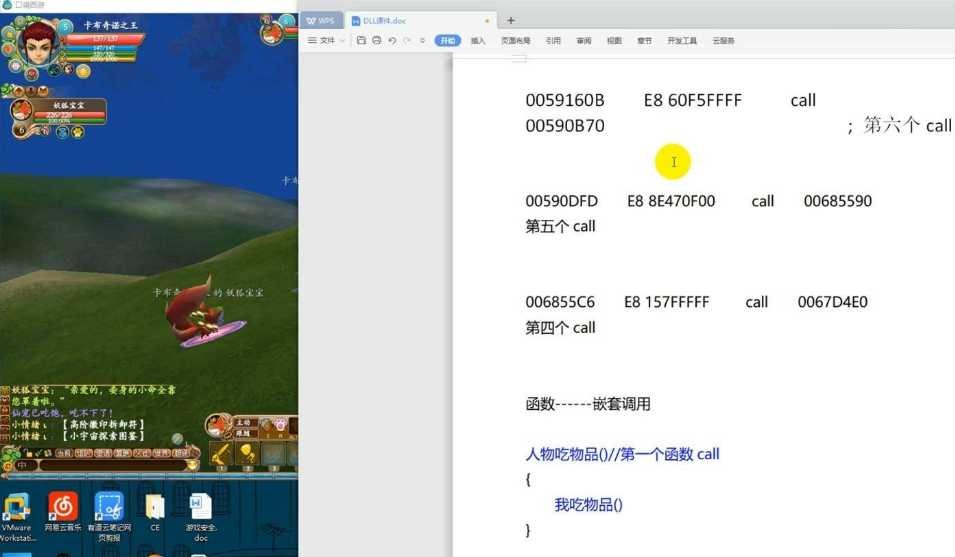Click 【小宇宙探索图鉴】 item link in chat
This screenshot has width=955, height=557.
point(104,436)
